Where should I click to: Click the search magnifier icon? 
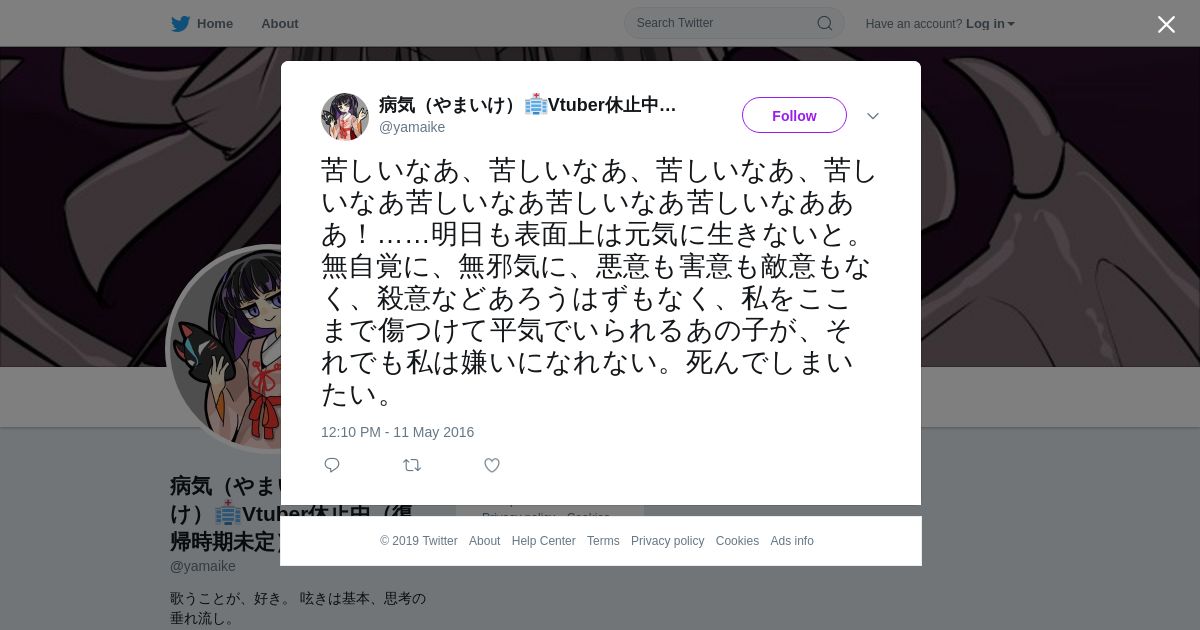pyautogui.click(x=825, y=23)
